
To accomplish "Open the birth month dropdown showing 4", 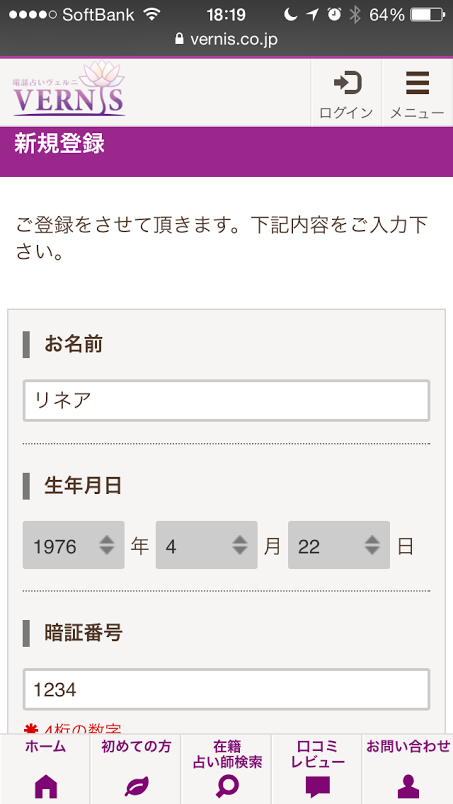I will pyautogui.click(x=206, y=545).
